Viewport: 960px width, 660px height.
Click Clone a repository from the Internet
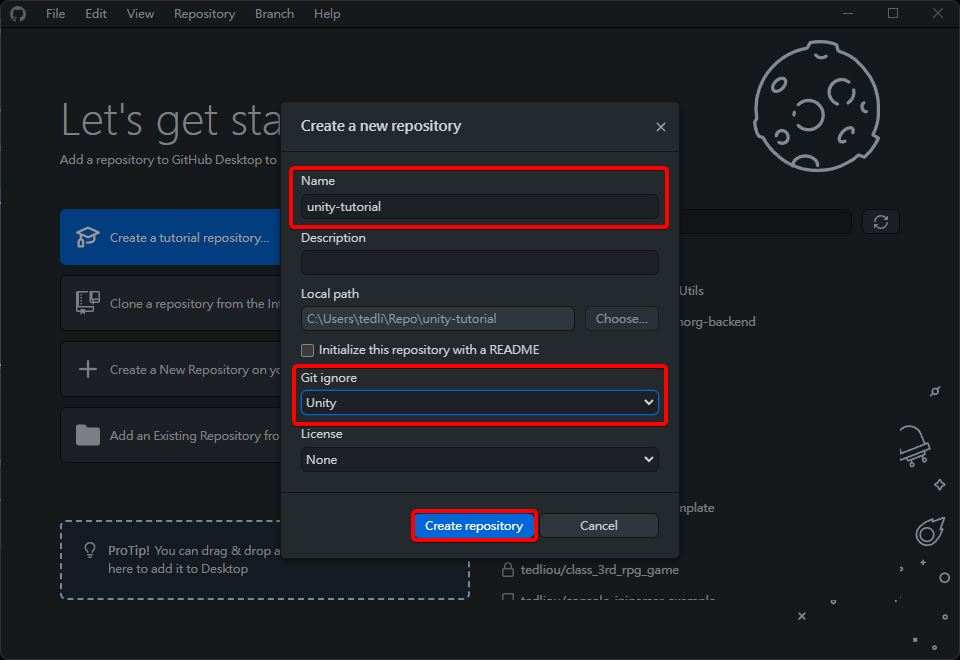coord(170,303)
